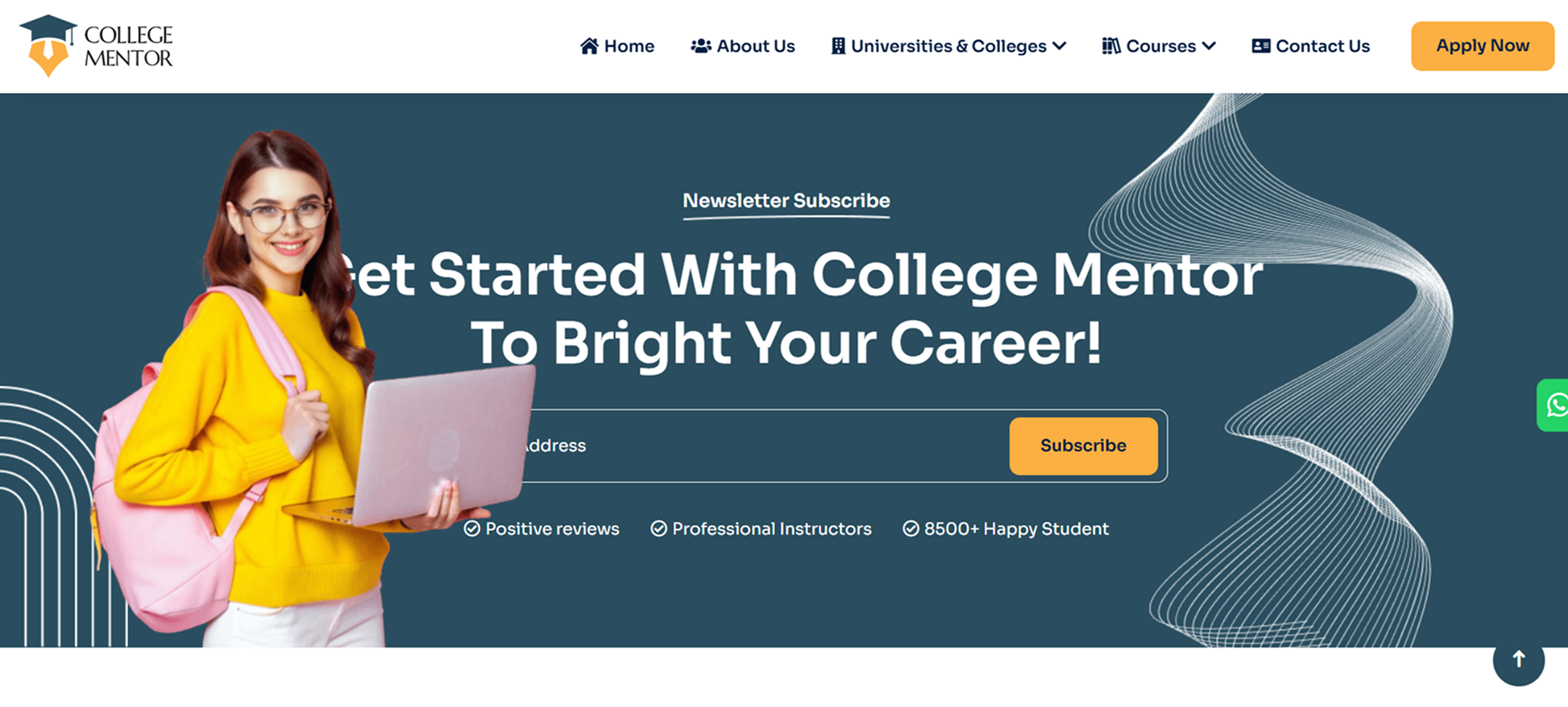Screen dimensions: 1568x707
Task: Click the College Mentor logo
Action: click(96, 46)
